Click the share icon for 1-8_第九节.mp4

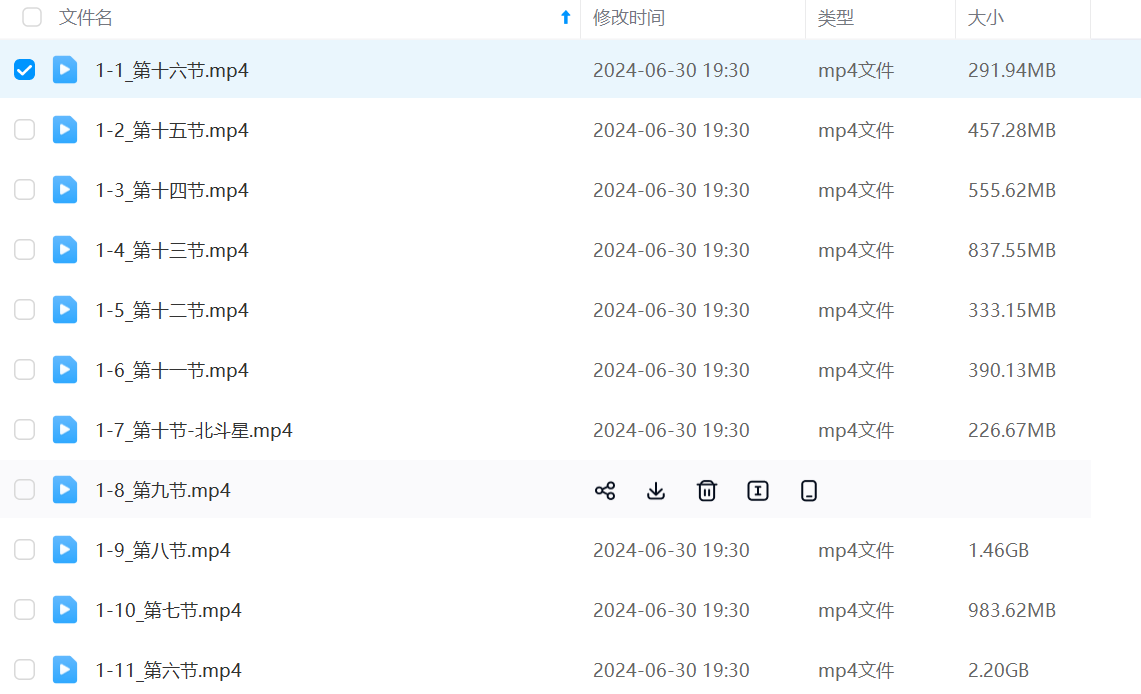pos(605,490)
